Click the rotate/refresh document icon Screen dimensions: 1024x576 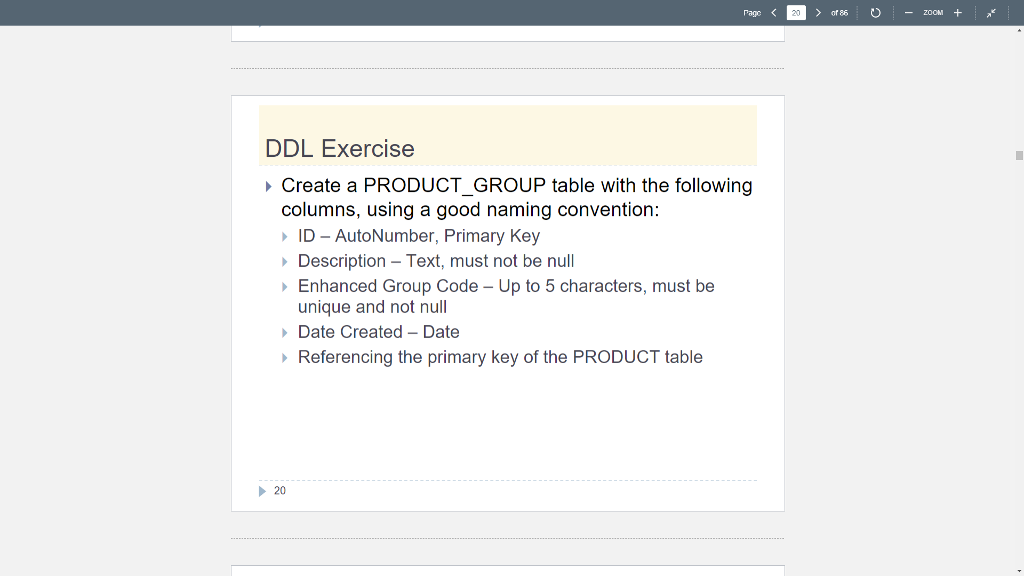(875, 13)
